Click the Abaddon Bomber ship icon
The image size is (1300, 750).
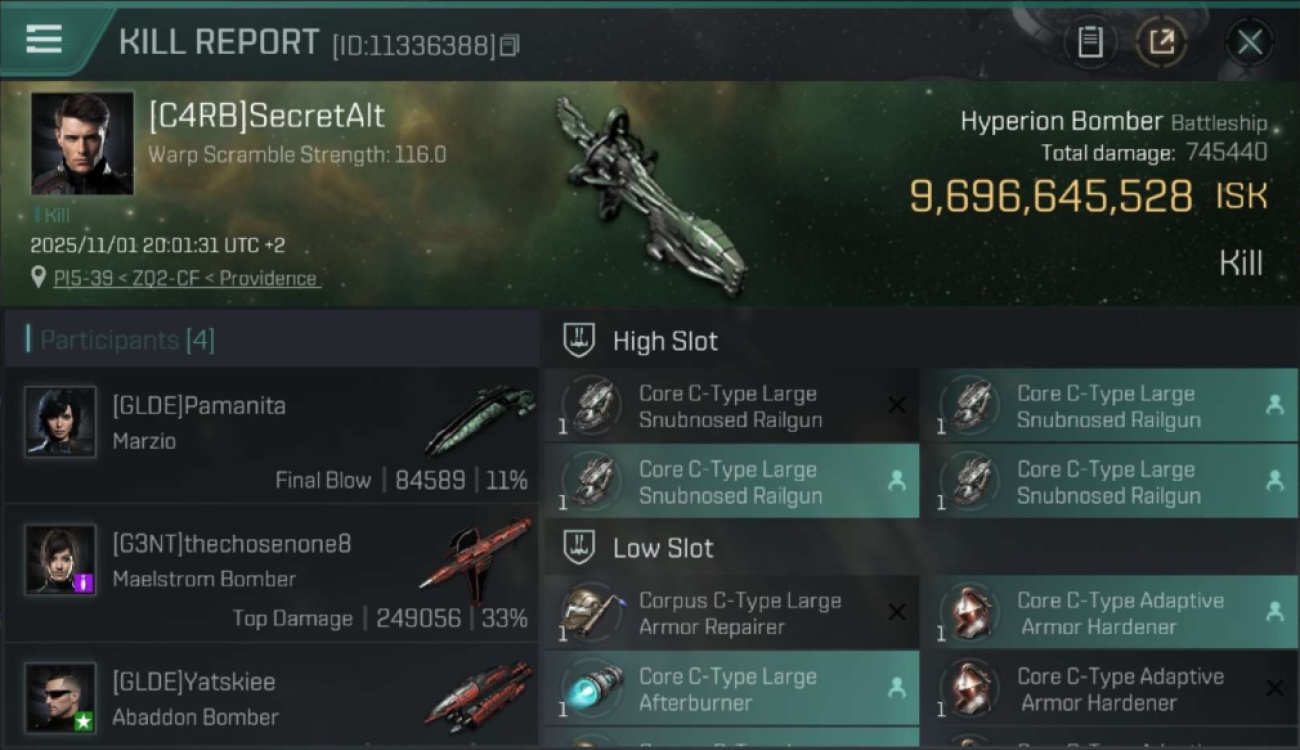click(x=478, y=695)
